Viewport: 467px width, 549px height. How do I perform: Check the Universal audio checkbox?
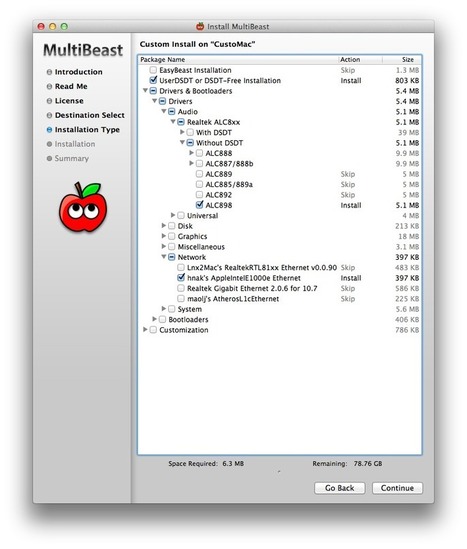181,216
